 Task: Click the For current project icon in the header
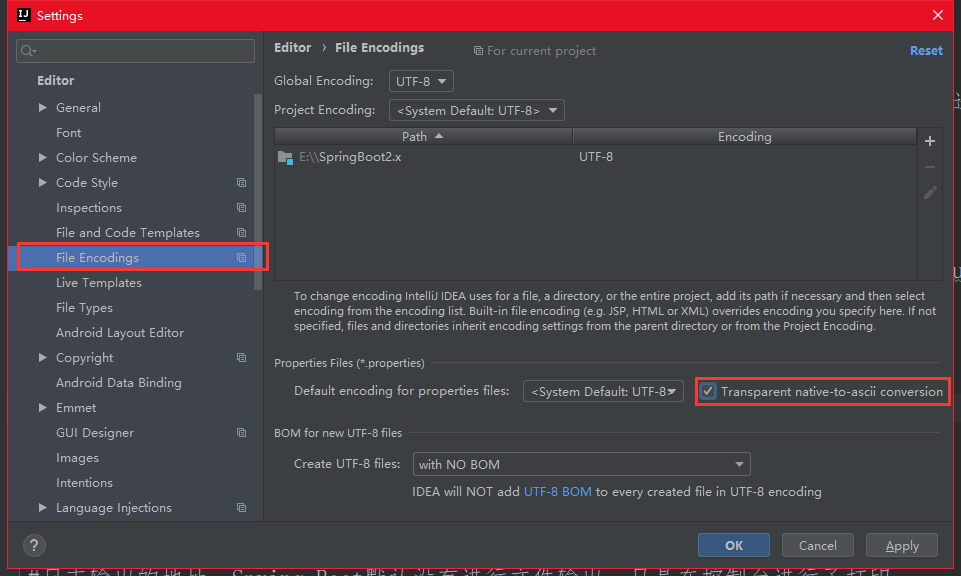coord(478,51)
